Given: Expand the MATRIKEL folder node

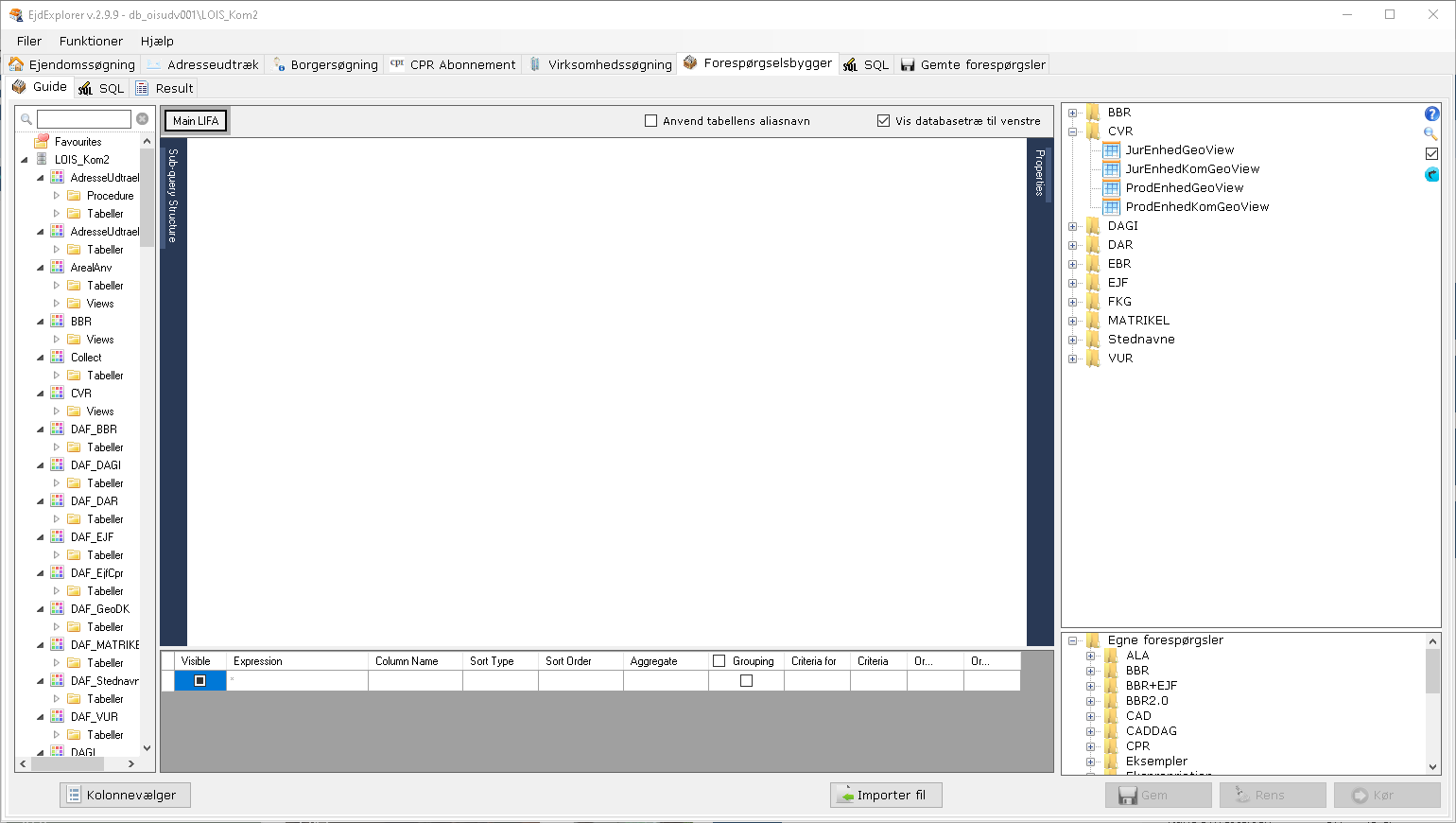Looking at the screenshot, I should tap(1073, 321).
